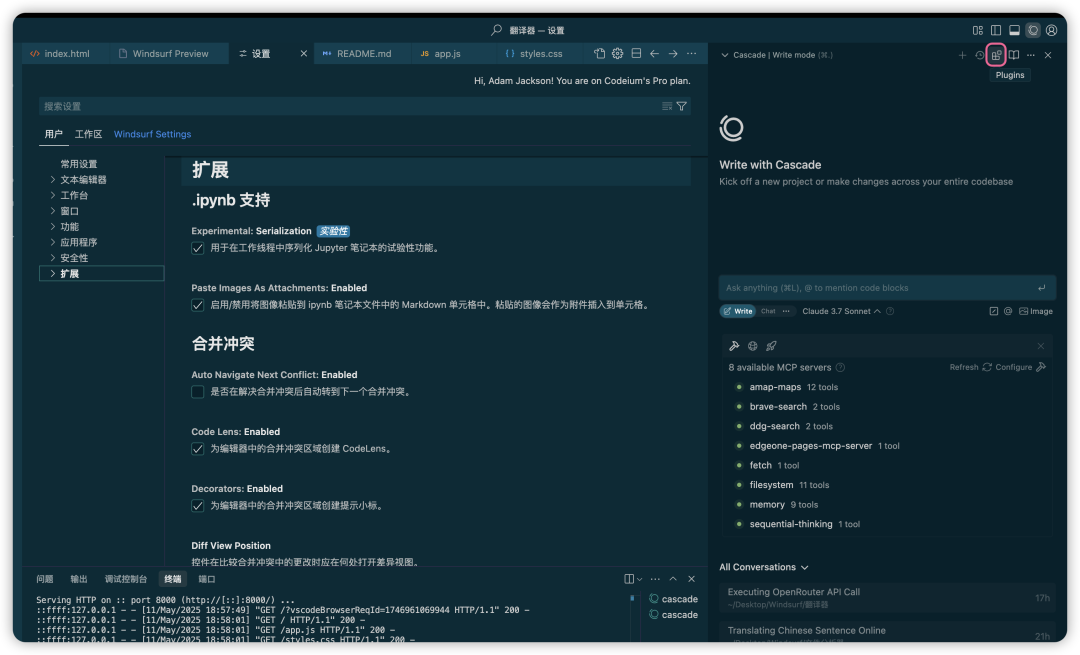This screenshot has height=655, width=1080.
Task: Click the rocket icon above MCP servers
Action: click(771, 346)
